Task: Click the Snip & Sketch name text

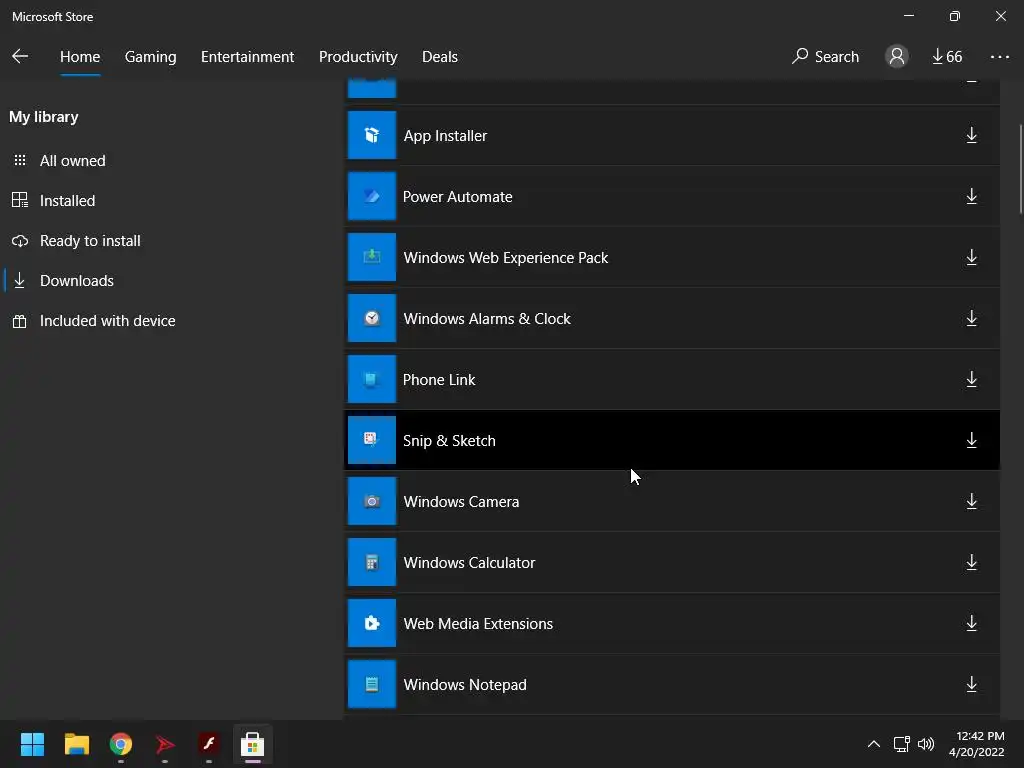Action: pos(449,441)
